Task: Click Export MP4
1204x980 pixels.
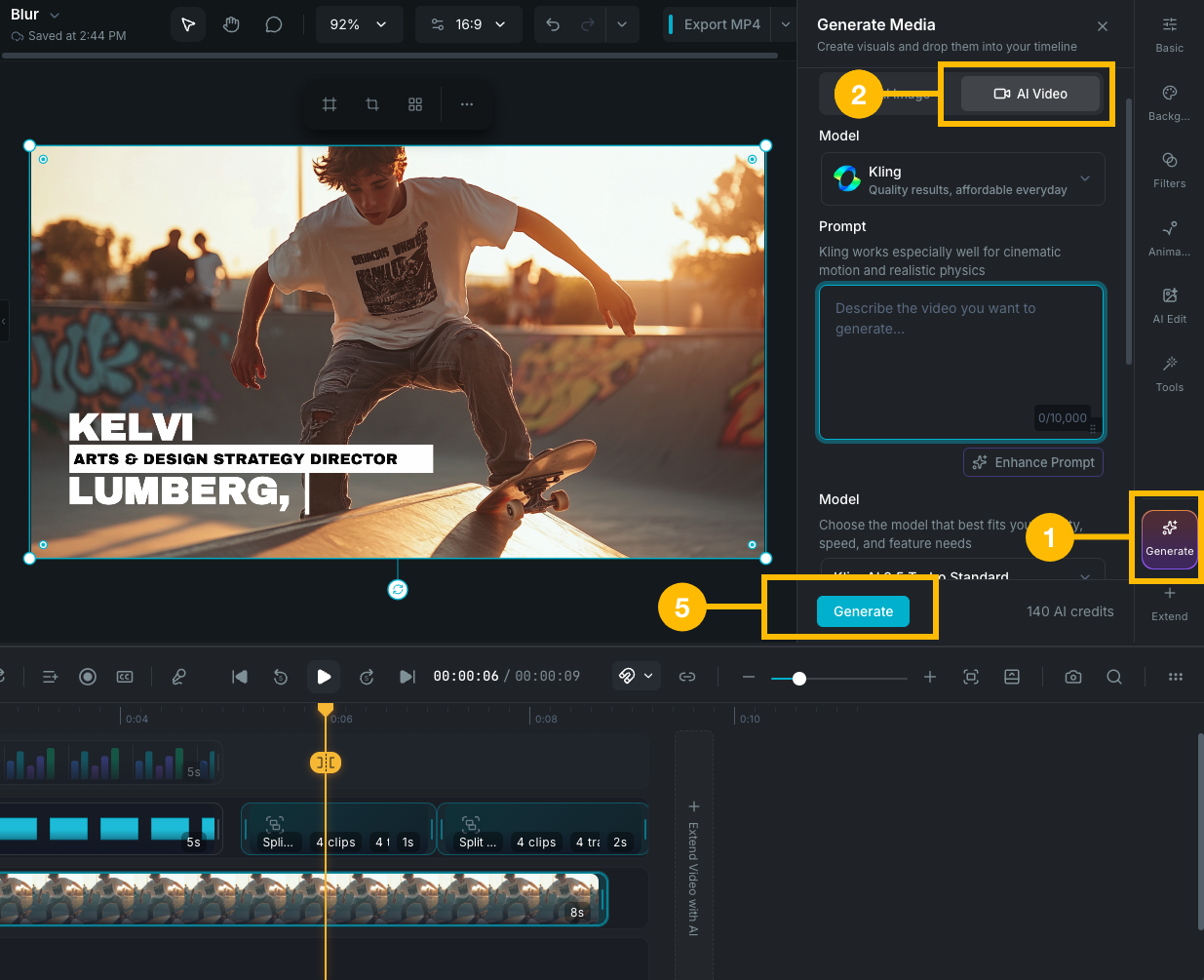Action: (724, 23)
